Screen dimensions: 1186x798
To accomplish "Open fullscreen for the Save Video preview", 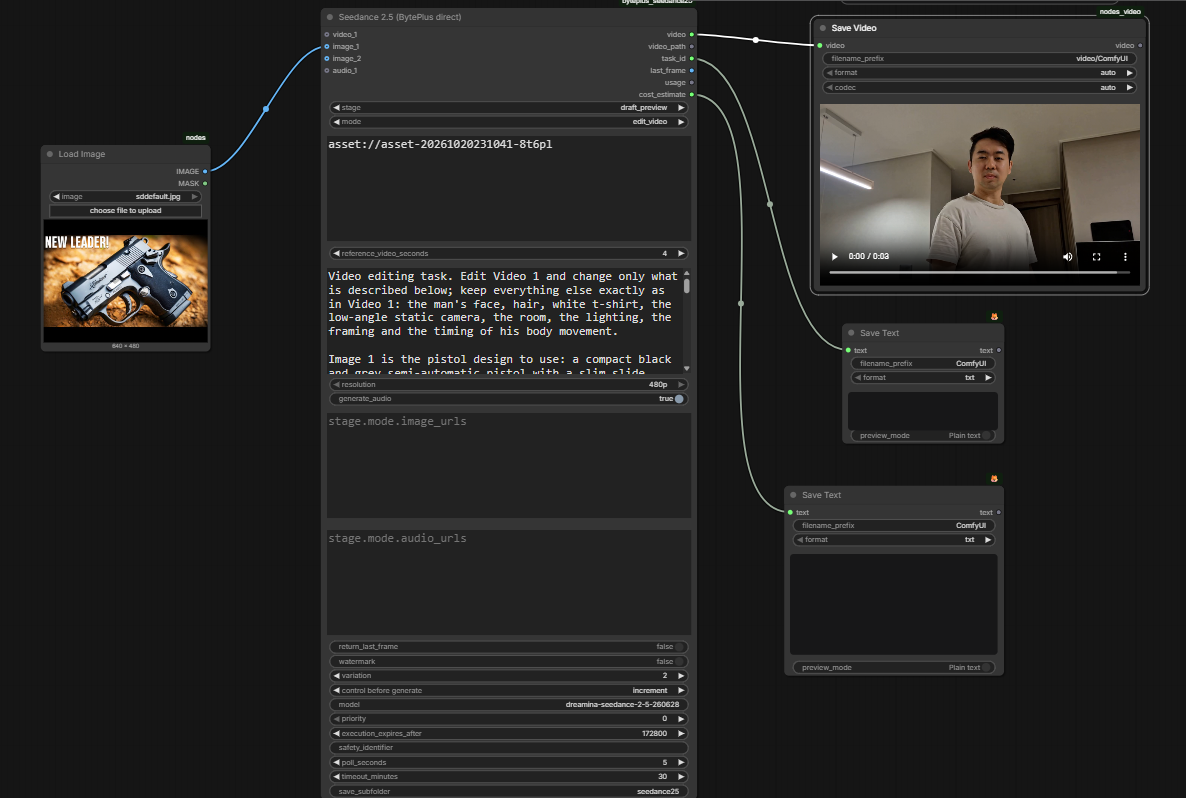I will pos(1096,256).
